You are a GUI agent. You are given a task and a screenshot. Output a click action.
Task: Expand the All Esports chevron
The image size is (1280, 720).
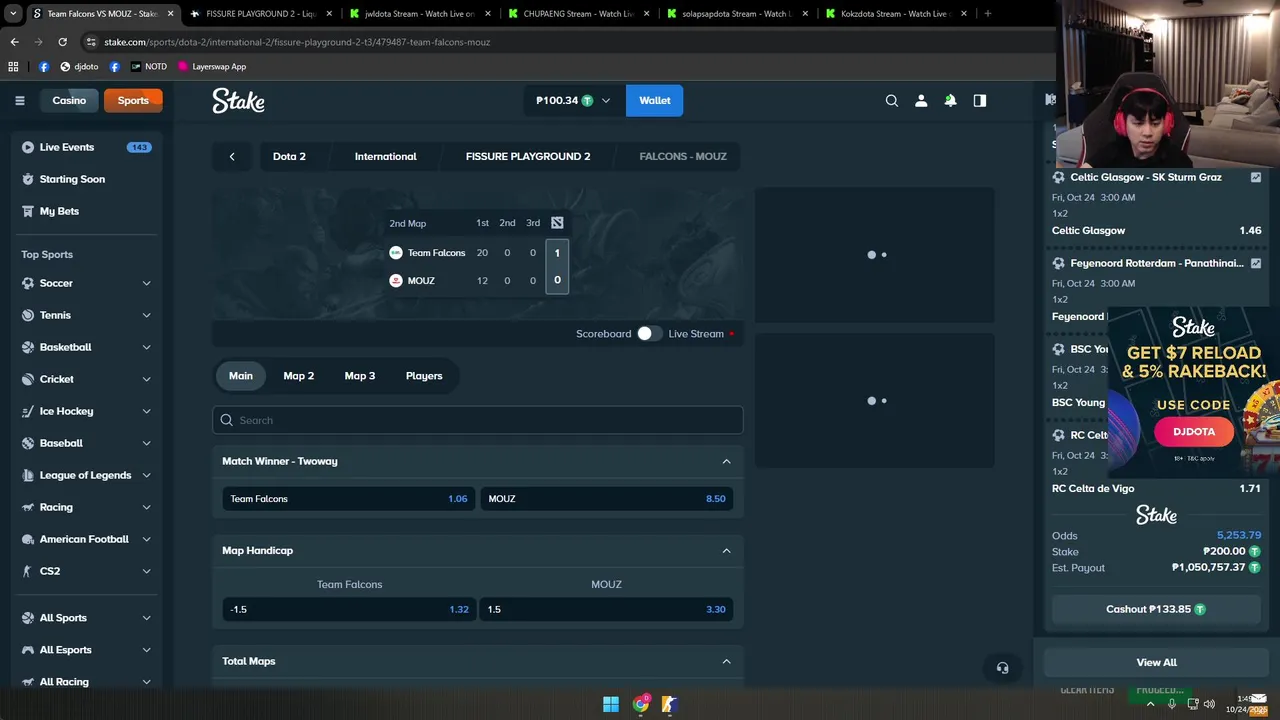146,650
